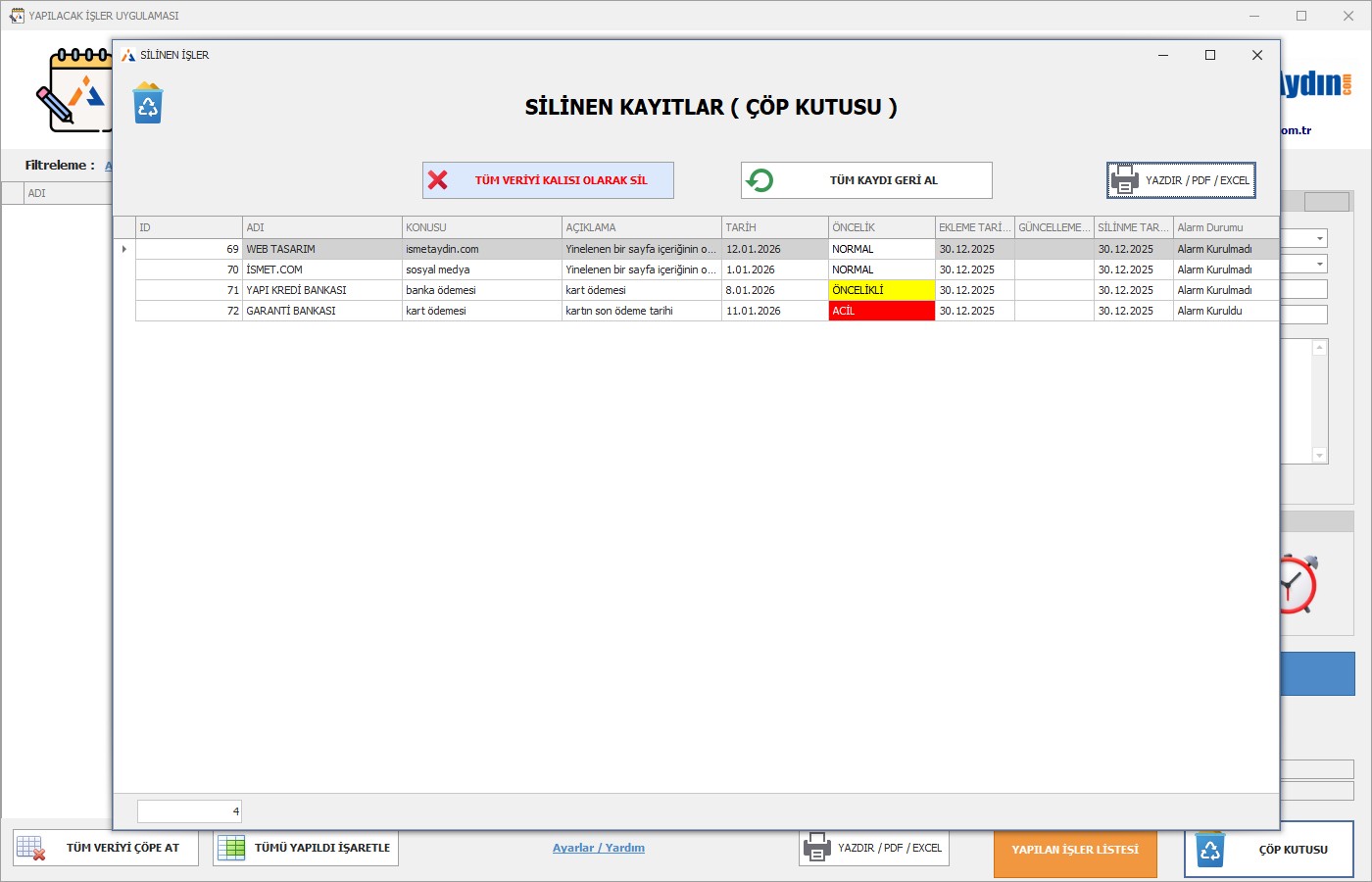Click the alarm clock icon
The image size is (1372, 882).
click(1299, 584)
